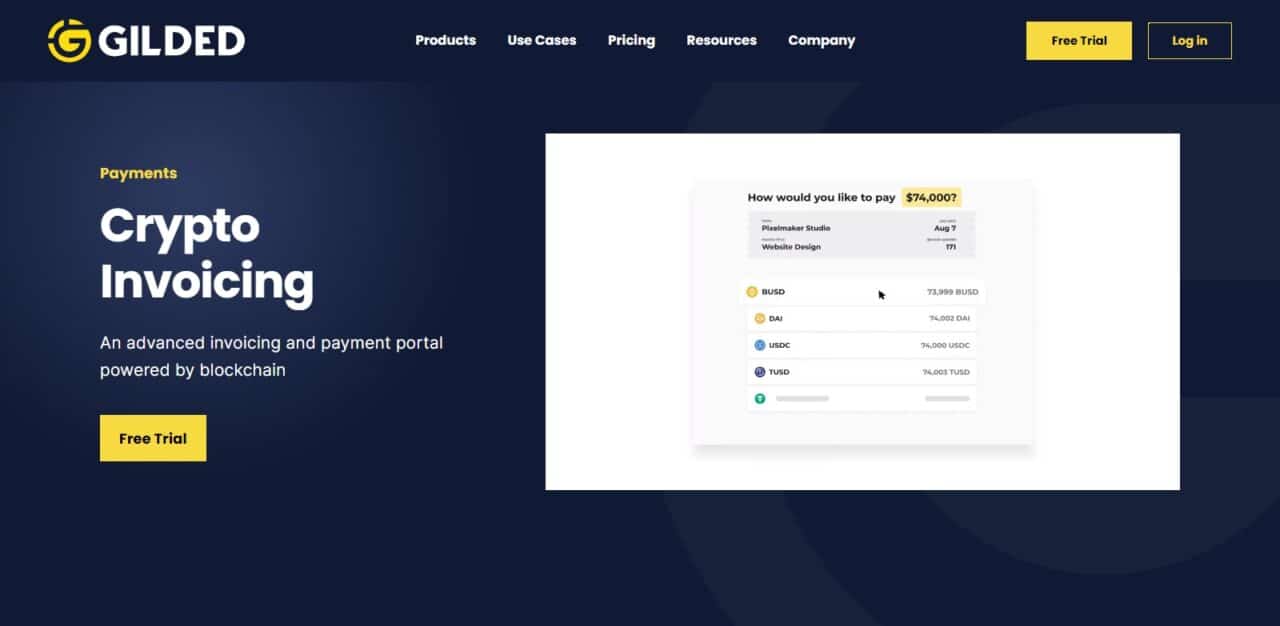The height and width of the screenshot is (626, 1280).
Task: Click the green Tether coin icon
Action: tap(760, 398)
